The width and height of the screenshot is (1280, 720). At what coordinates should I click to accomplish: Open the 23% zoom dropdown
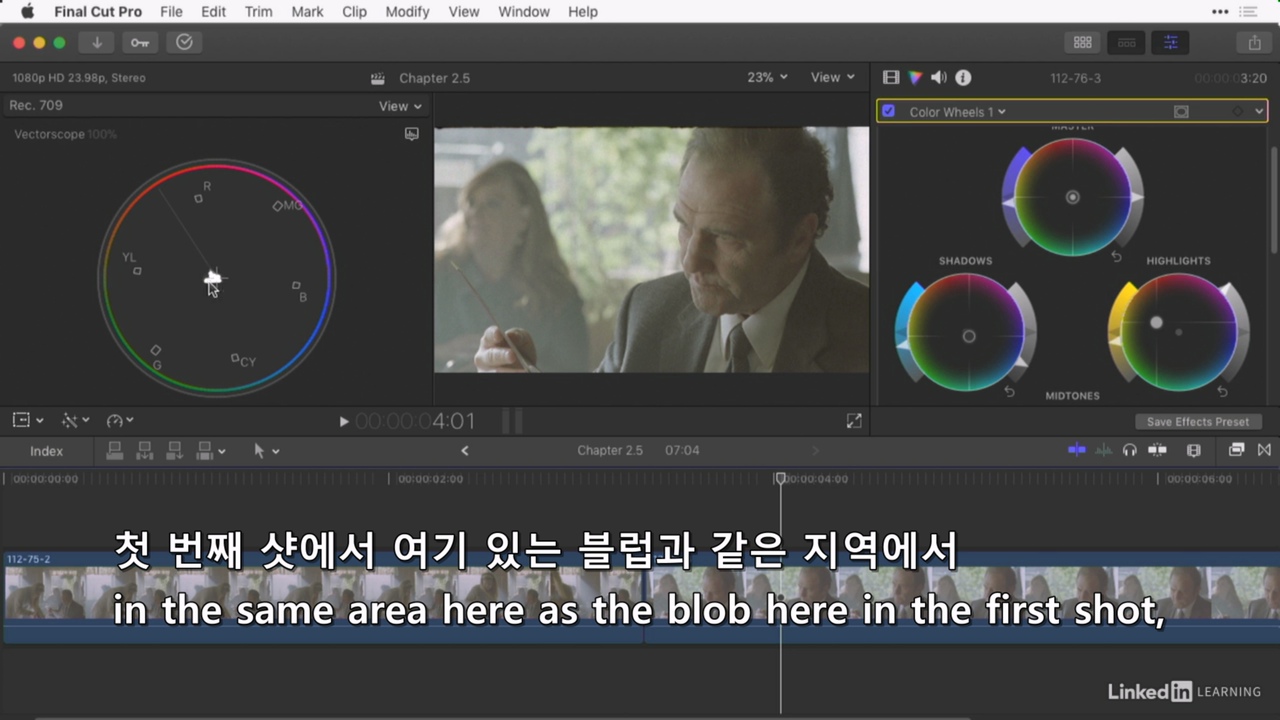point(767,77)
